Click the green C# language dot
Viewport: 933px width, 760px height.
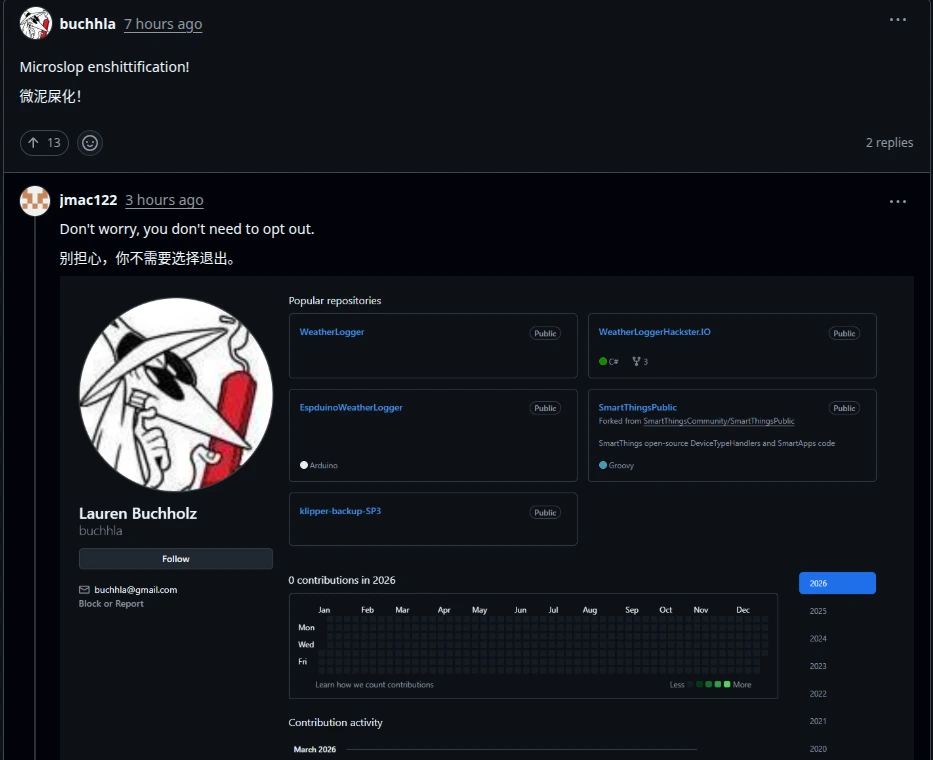[603, 362]
